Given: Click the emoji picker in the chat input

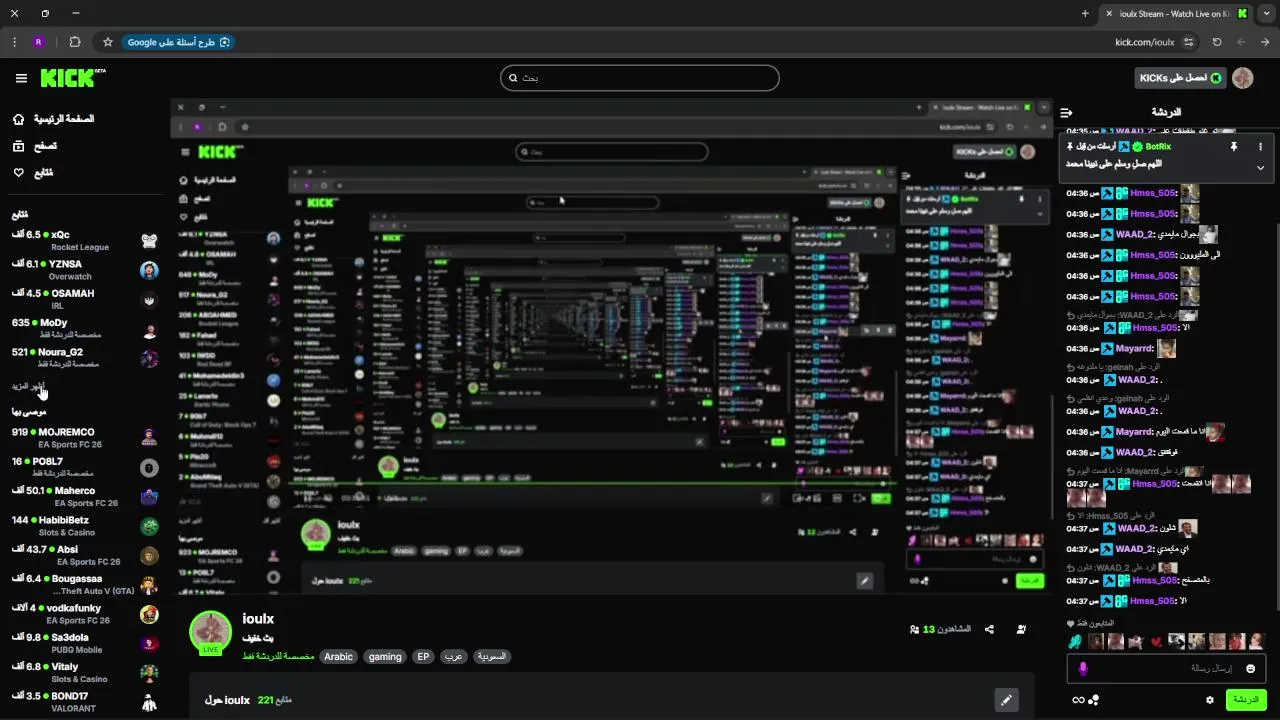Looking at the screenshot, I should (x=1250, y=668).
